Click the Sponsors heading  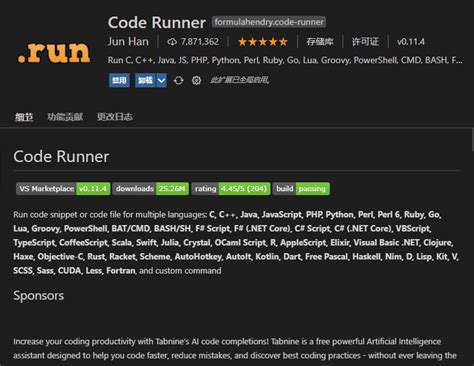click(x=39, y=296)
